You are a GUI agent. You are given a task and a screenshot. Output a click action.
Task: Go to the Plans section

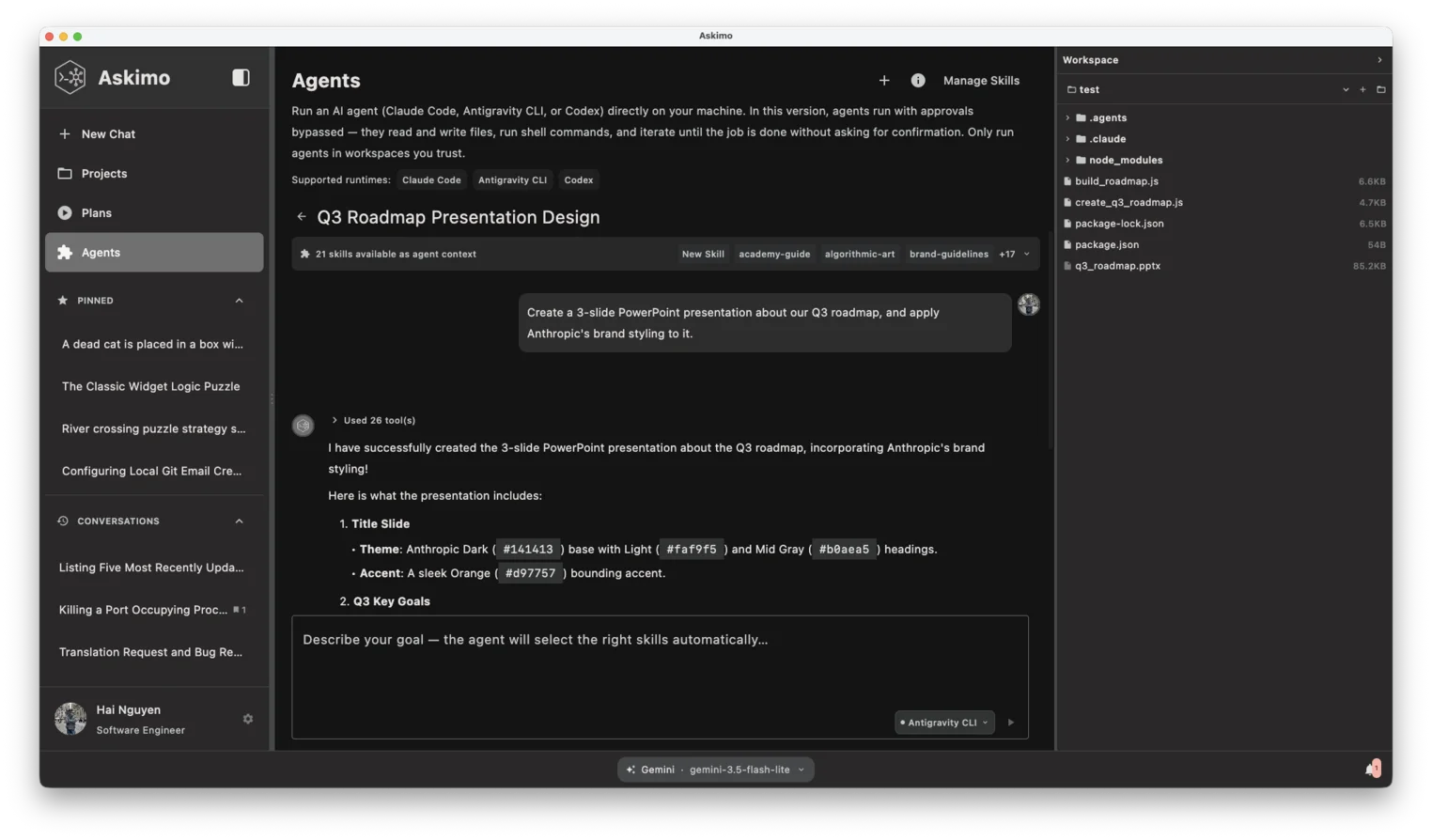[x=154, y=213]
